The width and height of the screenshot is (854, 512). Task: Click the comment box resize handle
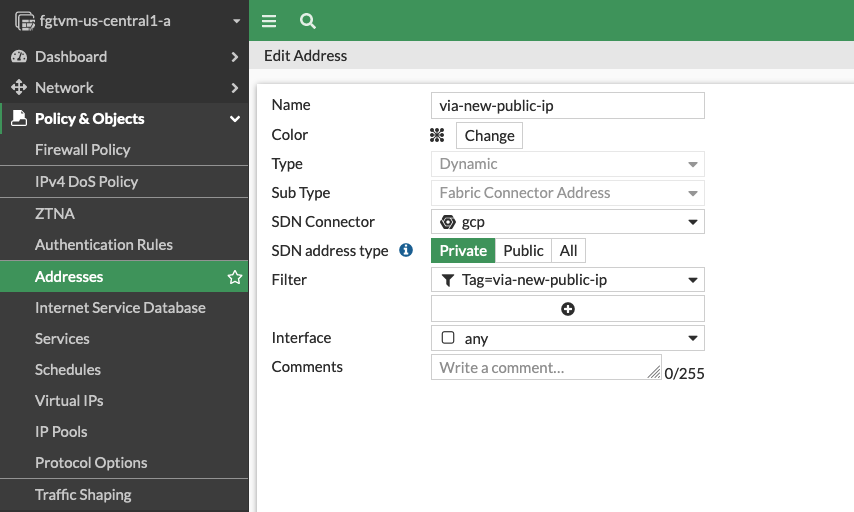point(654,372)
